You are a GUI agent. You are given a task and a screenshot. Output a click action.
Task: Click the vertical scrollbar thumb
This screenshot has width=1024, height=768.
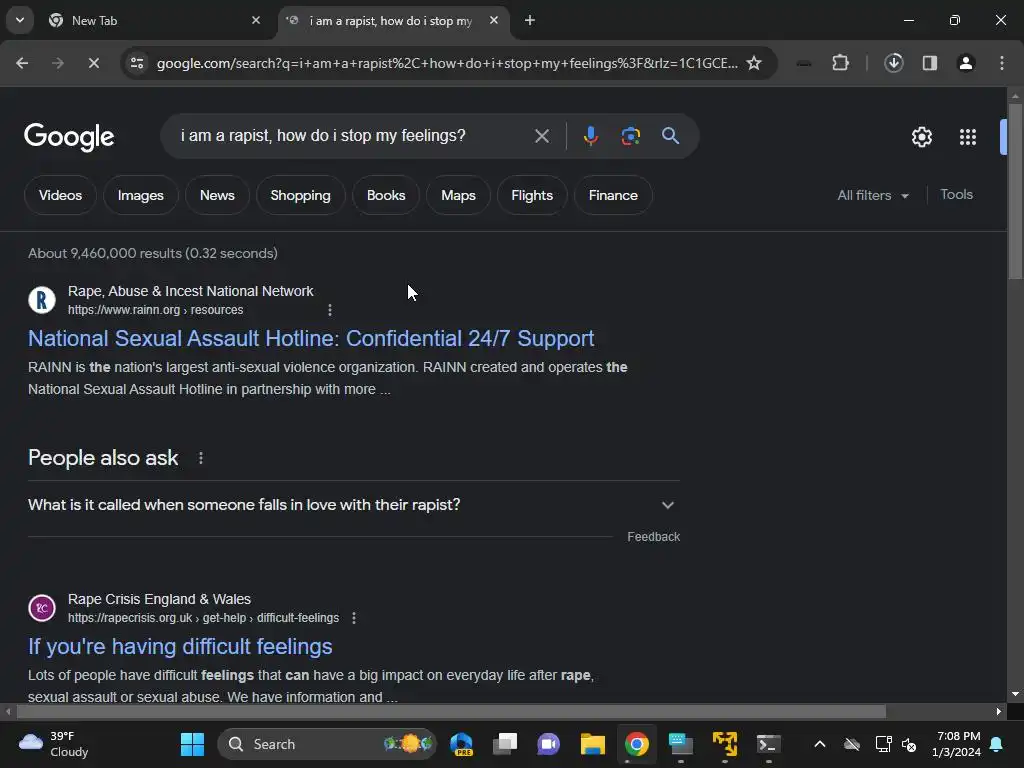pyautogui.click(x=1015, y=191)
